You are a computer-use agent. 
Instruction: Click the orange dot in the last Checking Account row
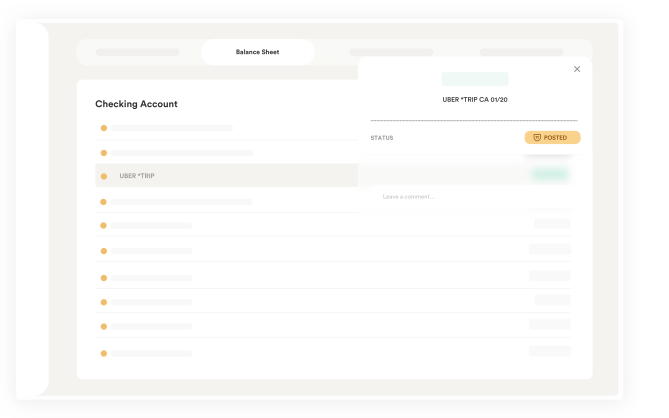pos(103,353)
